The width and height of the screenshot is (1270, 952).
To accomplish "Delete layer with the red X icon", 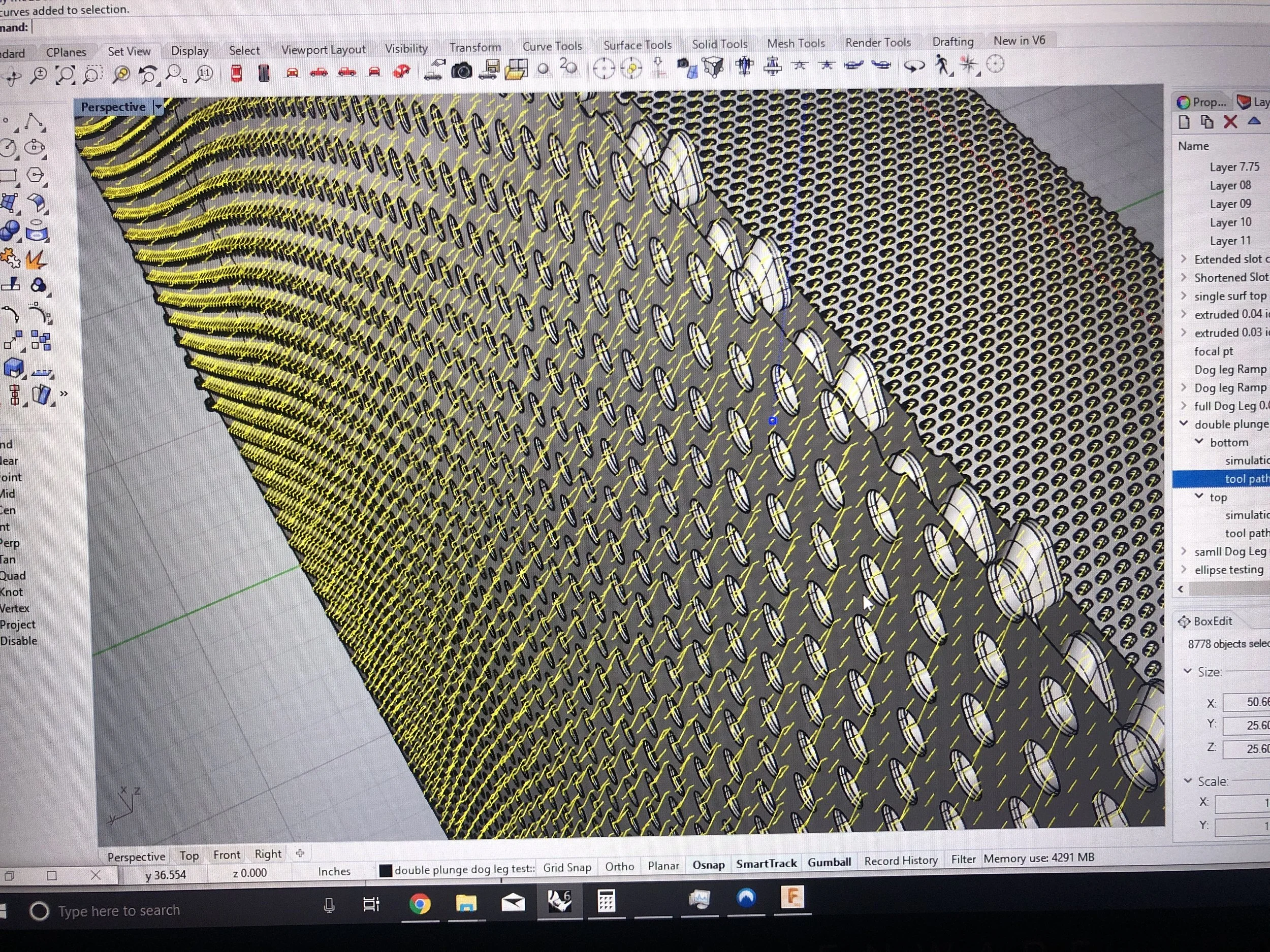I will [x=1230, y=122].
